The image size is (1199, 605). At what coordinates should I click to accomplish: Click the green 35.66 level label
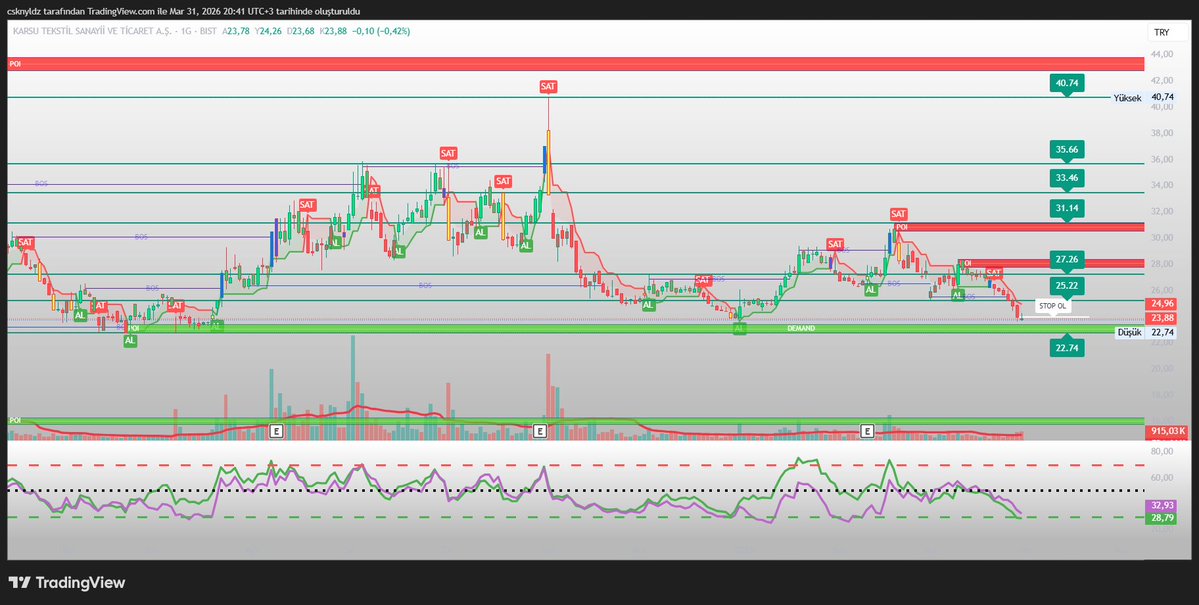point(1067,149)
